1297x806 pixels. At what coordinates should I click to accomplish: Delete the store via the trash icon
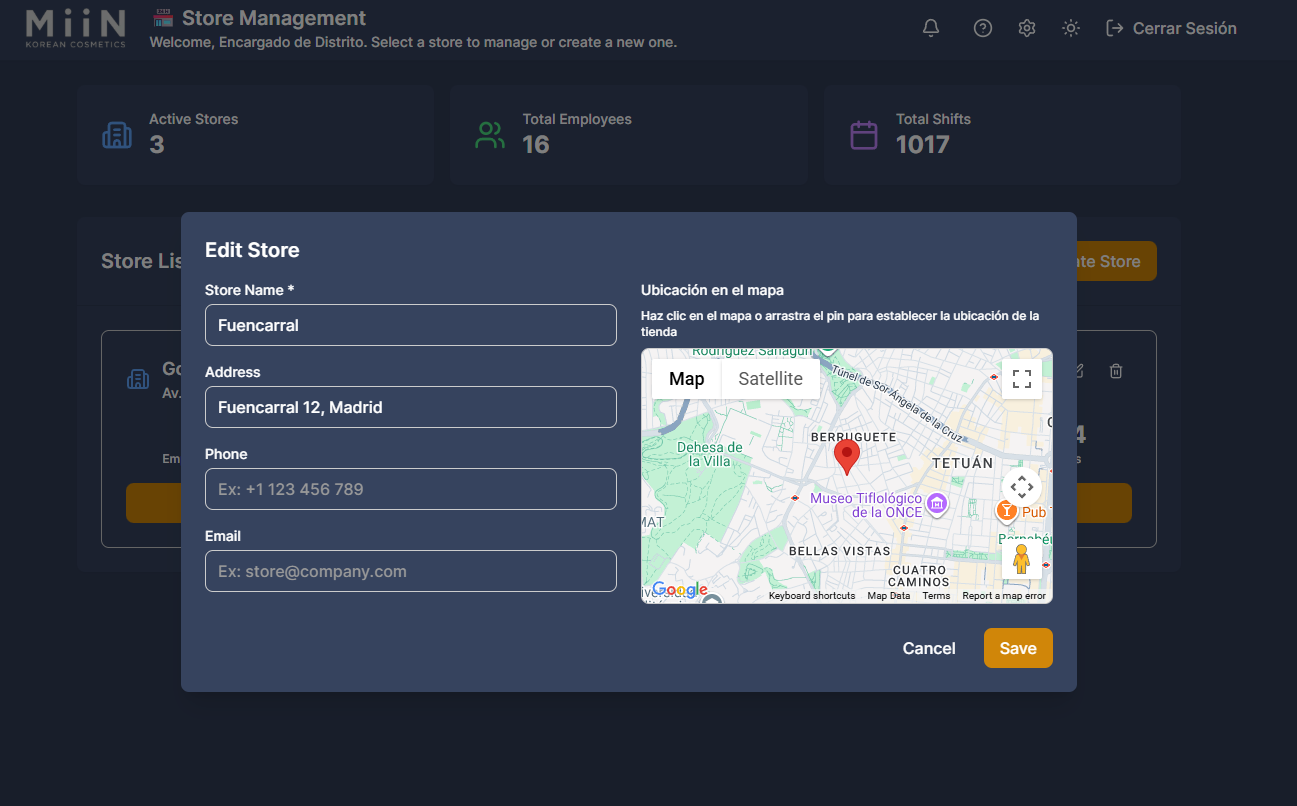[1116, 371]
